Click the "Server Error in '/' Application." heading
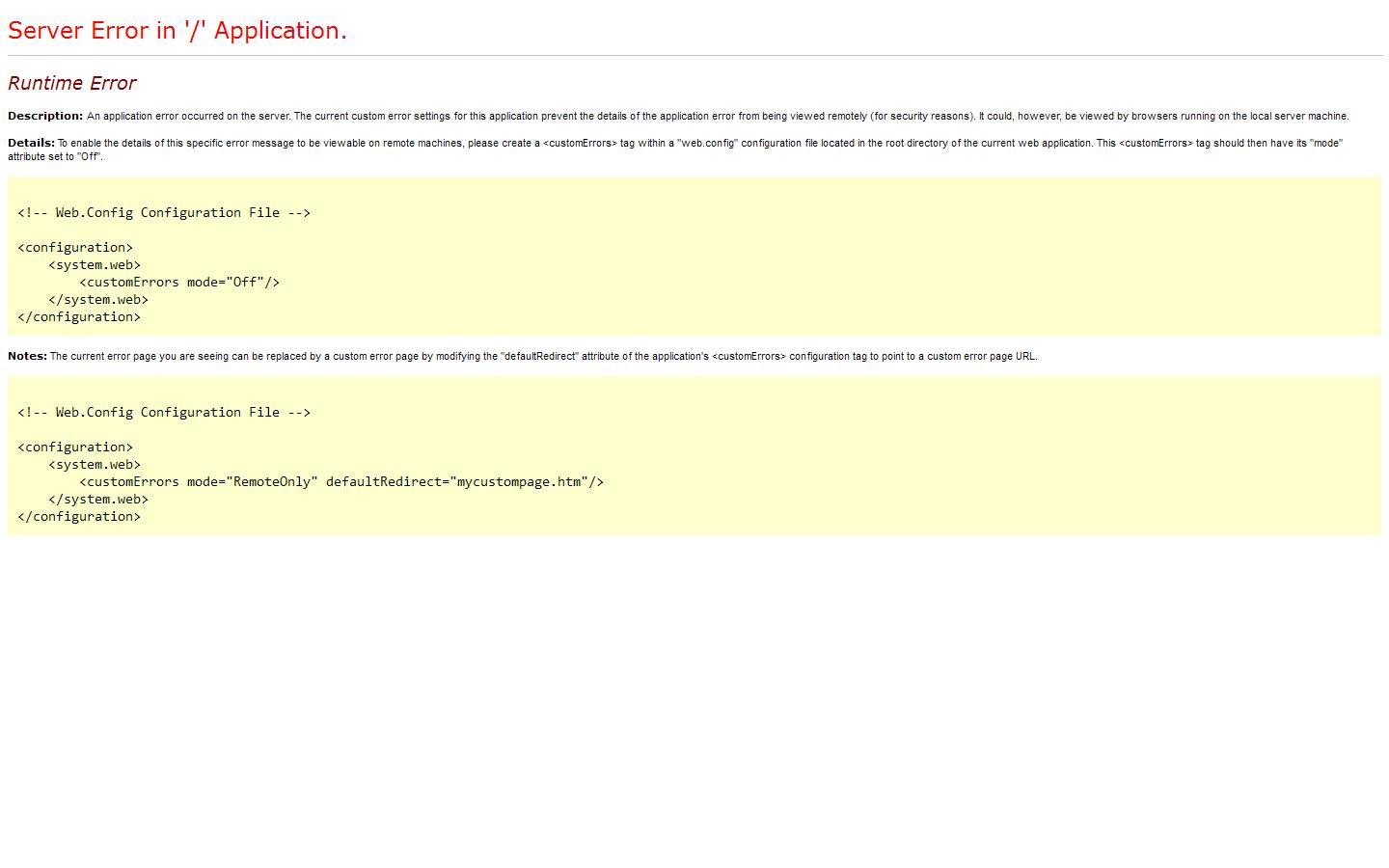This screenshot has width=1389, height=868. (177, 31)
